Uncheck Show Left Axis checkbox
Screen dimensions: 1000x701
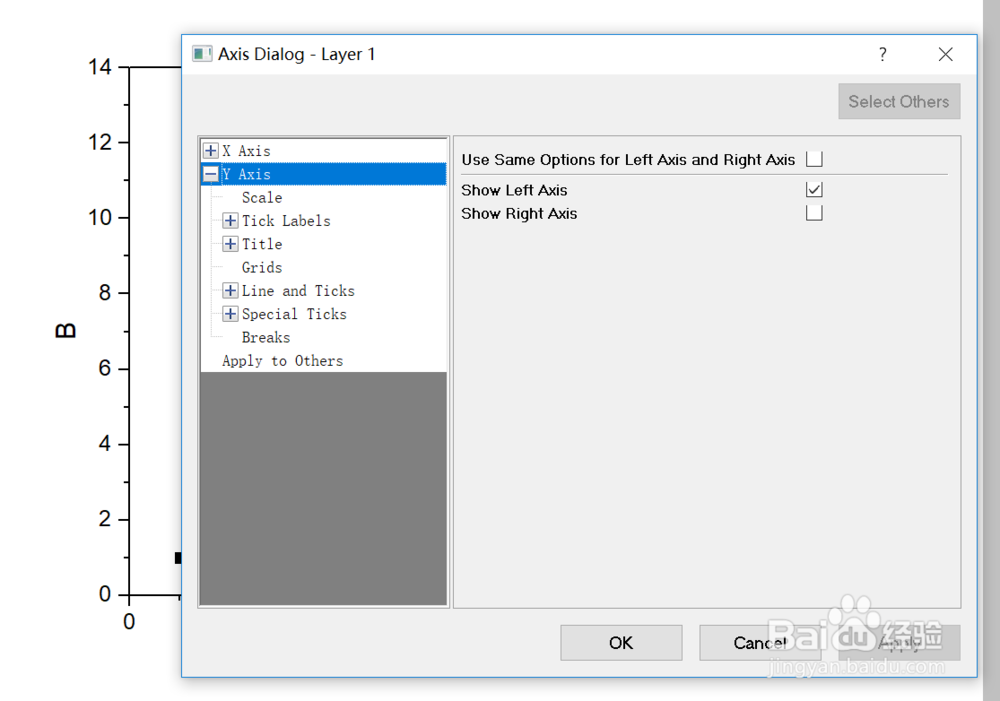coord(814,189)
